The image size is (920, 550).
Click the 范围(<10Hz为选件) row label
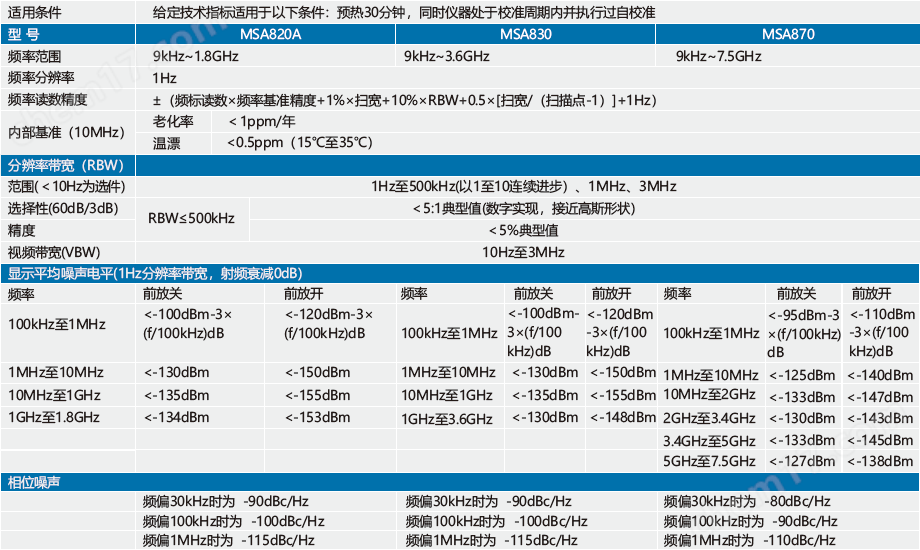coord(66,187)
